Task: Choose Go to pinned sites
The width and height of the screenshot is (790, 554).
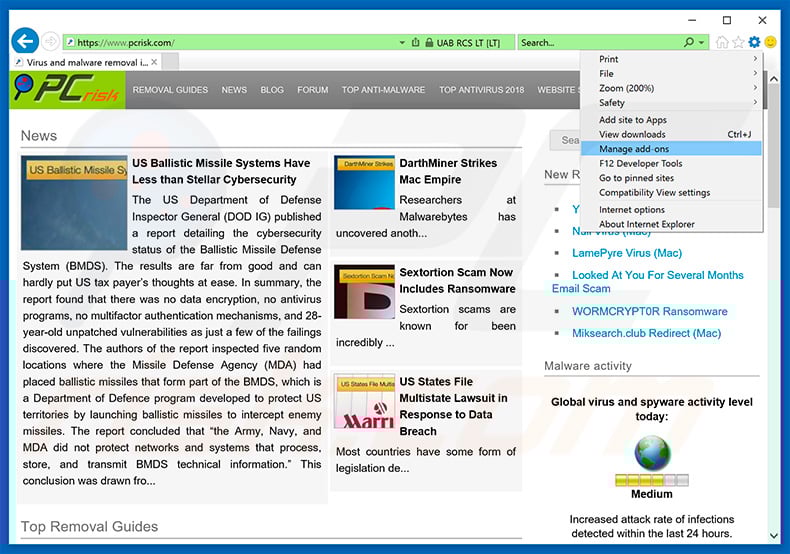Action: (x=672, y=178)
